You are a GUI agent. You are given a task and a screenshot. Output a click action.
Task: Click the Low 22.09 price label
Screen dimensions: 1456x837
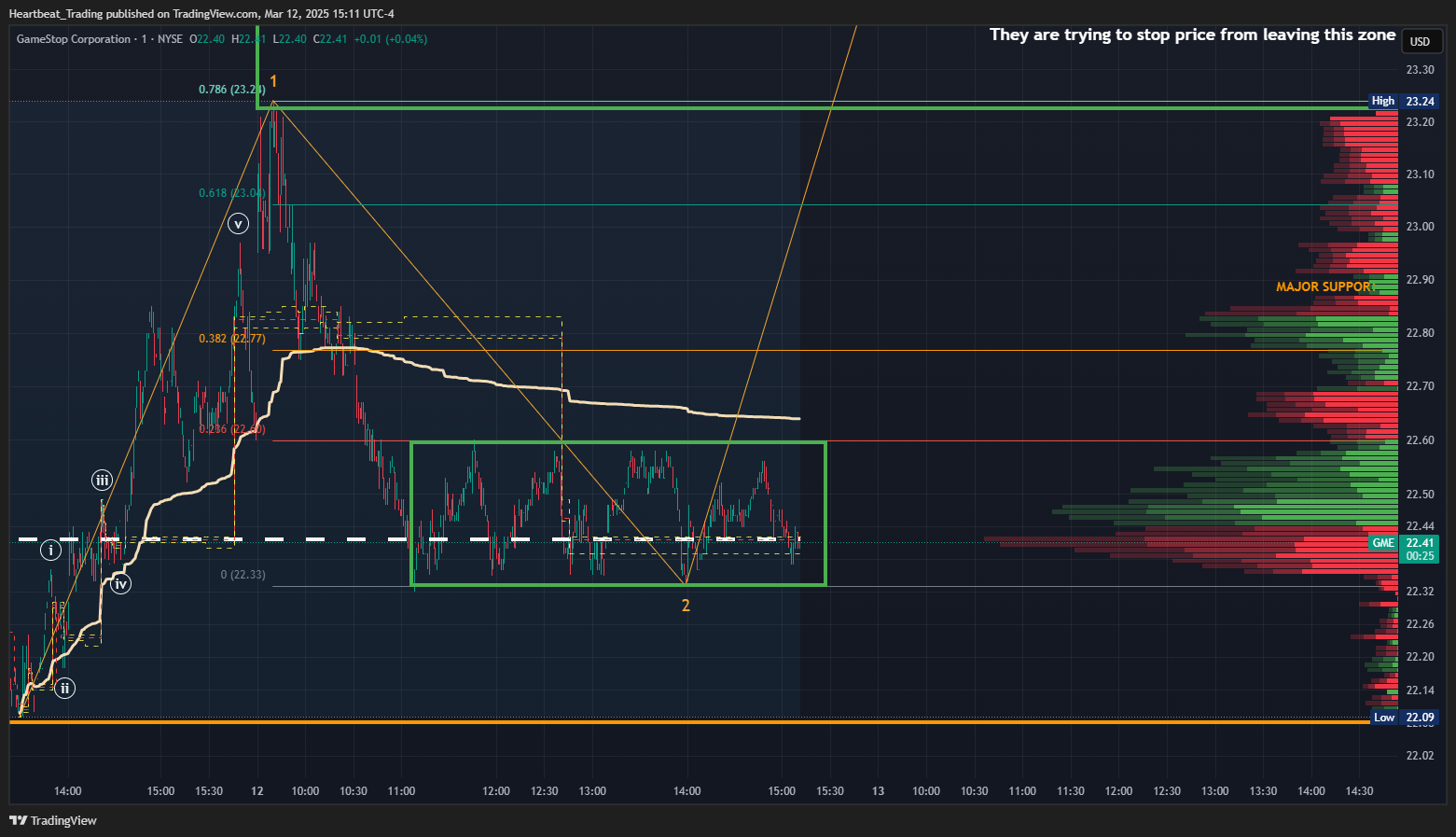(1404, 718)
